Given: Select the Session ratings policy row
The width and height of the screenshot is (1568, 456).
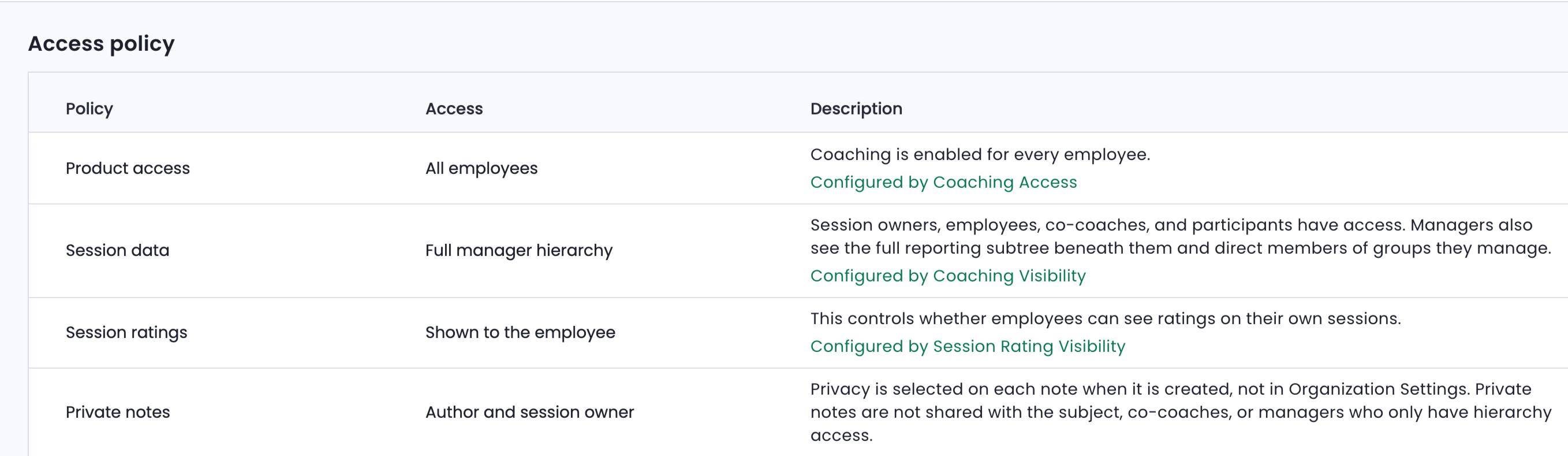Looking at the screenshot, I should (x=798, y=333).
